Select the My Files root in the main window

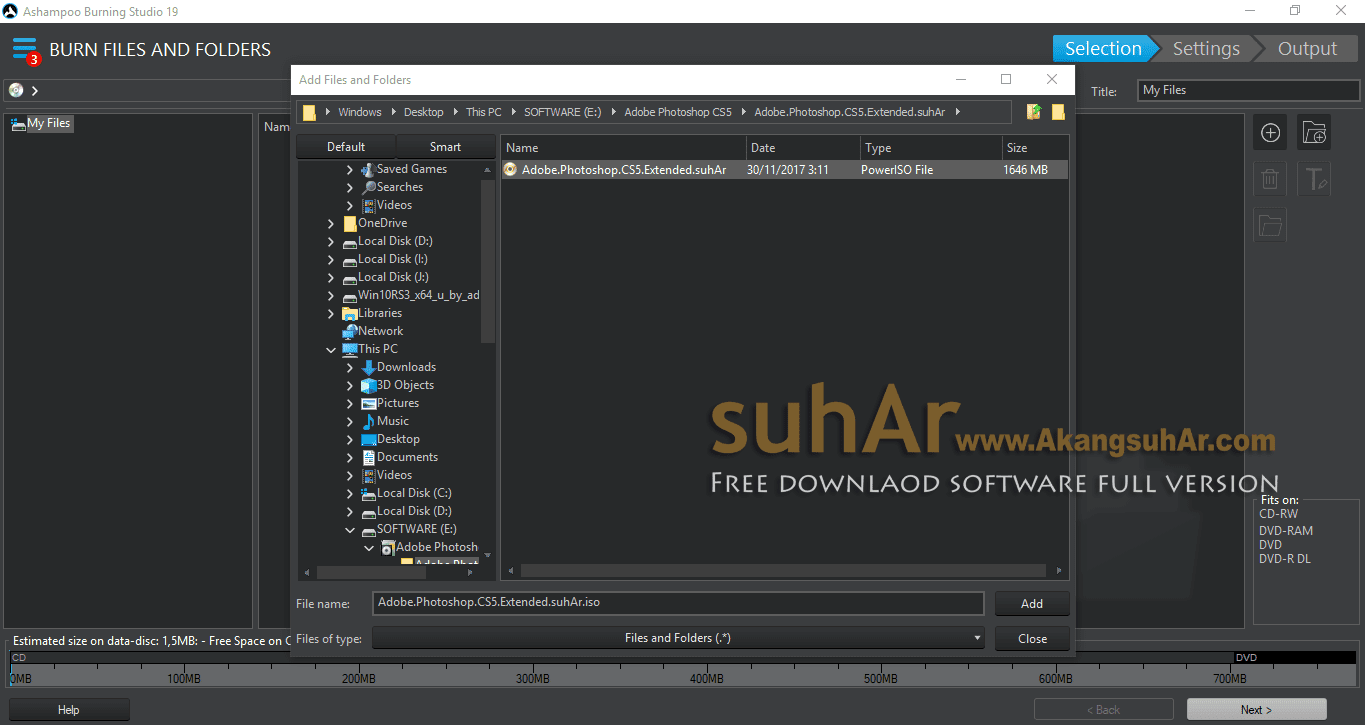(48, 123)
